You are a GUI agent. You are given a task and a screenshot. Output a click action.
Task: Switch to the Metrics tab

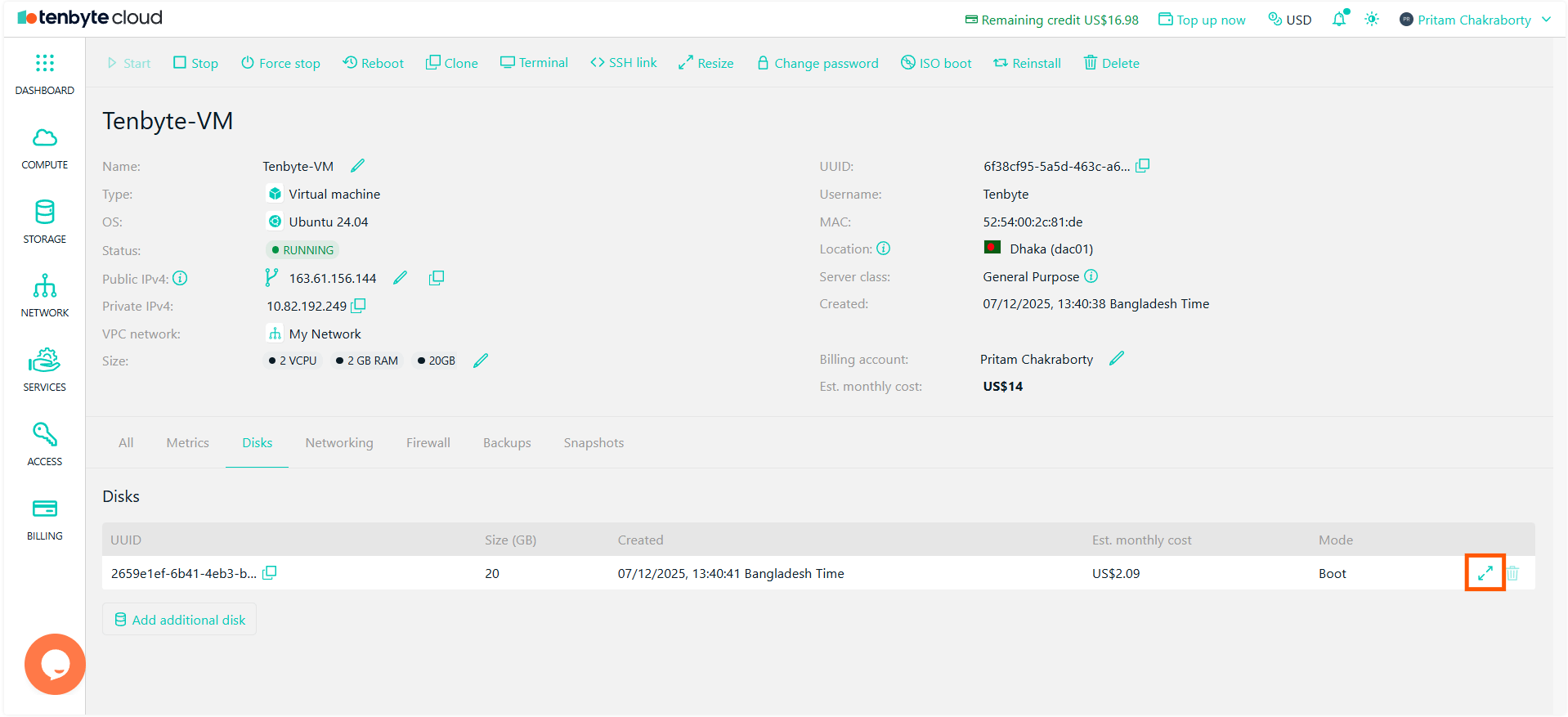[x=188, y=442]
